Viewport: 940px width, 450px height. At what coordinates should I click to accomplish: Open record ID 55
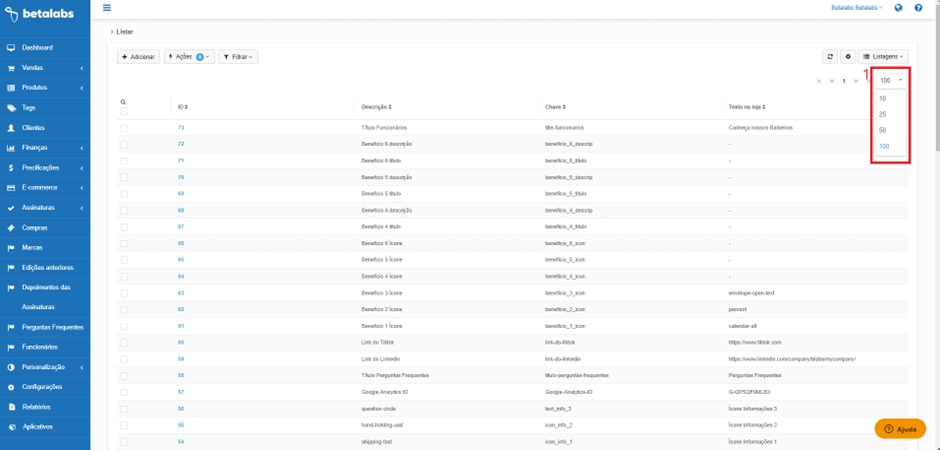click(x=180, y=425)
